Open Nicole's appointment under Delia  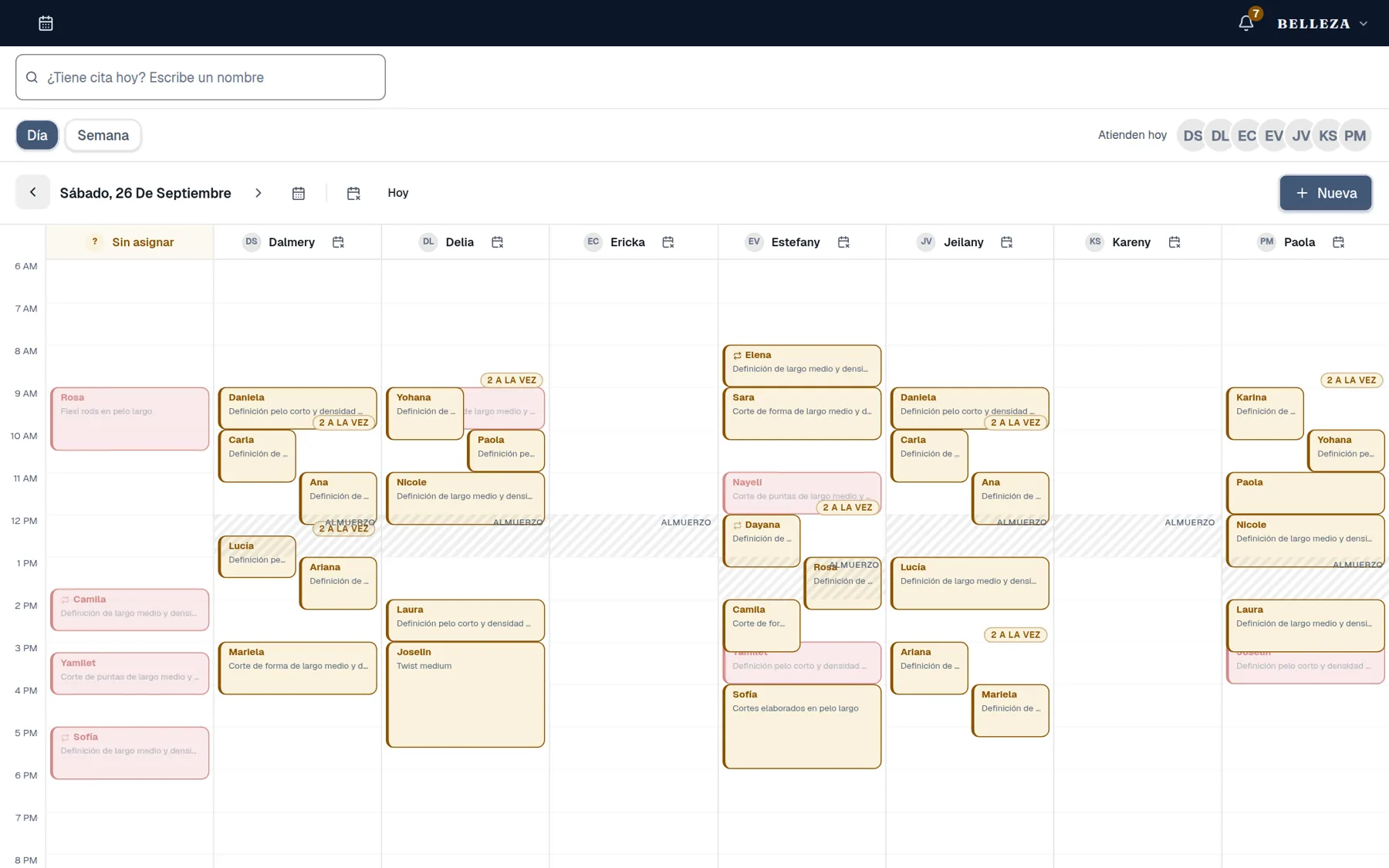(x=465, y=498)
